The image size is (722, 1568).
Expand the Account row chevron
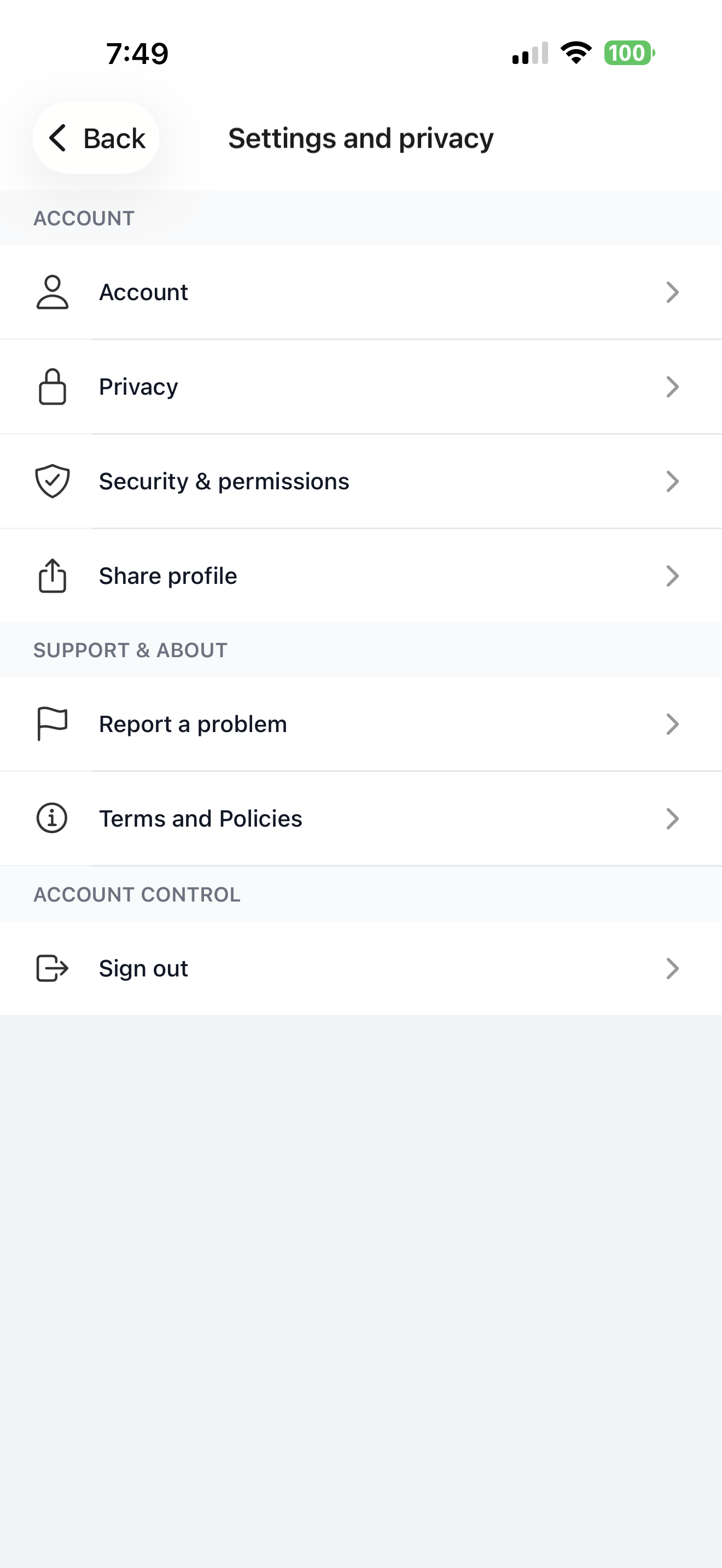pyautogui.click(x=672, y=292)
